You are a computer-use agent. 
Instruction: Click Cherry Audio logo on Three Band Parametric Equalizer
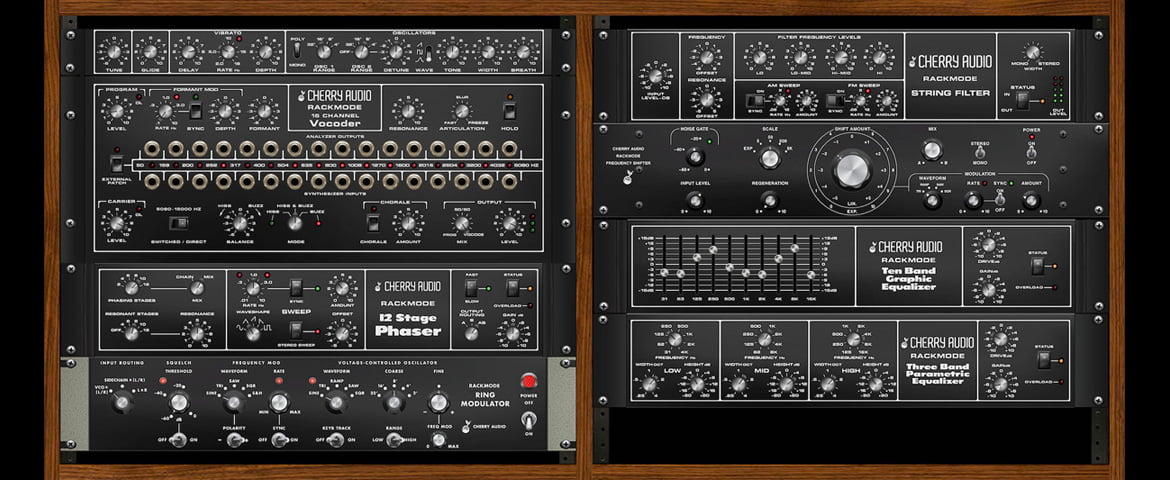coord(938,343)
